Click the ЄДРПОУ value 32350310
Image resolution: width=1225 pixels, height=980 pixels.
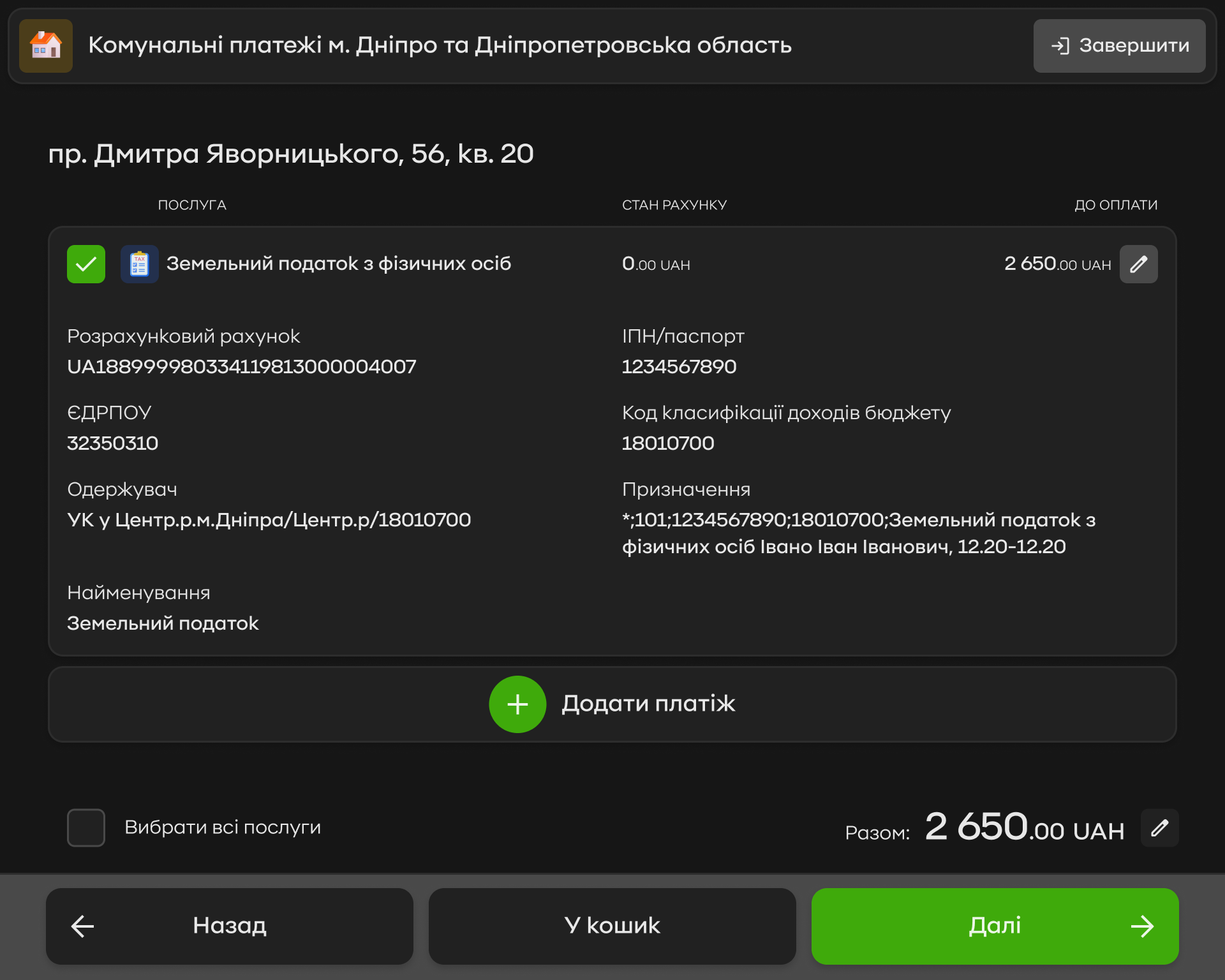click(112, 443)
